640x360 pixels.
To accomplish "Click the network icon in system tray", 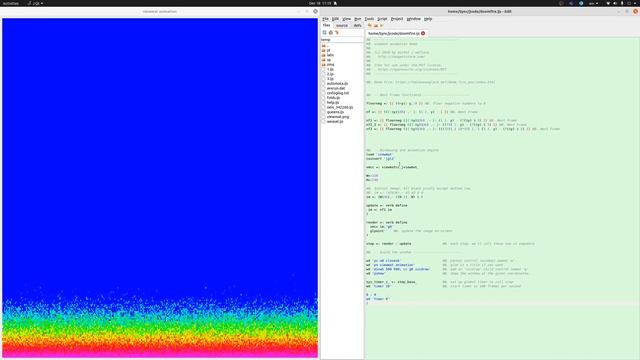I will 608,3.
